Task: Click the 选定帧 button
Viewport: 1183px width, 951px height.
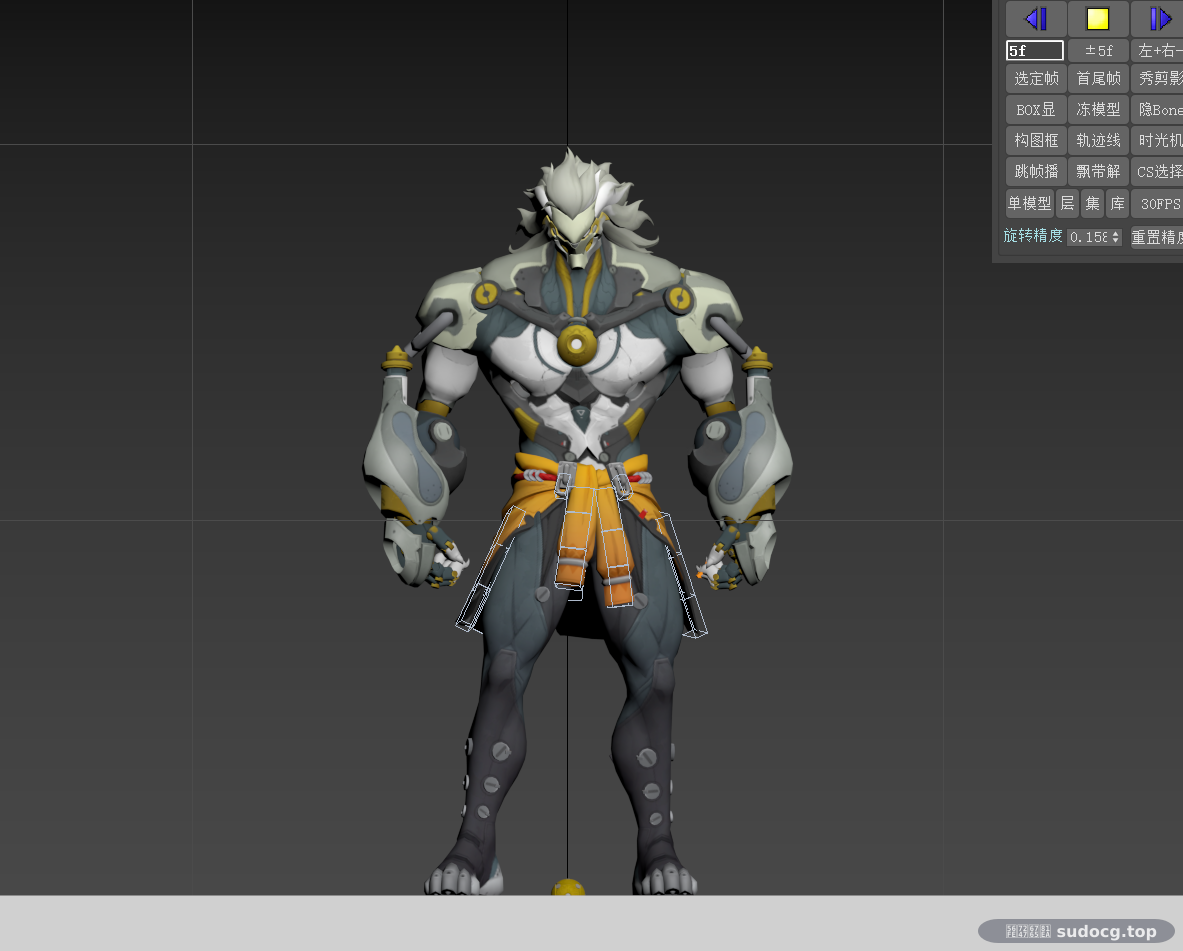Action: 1036,78
